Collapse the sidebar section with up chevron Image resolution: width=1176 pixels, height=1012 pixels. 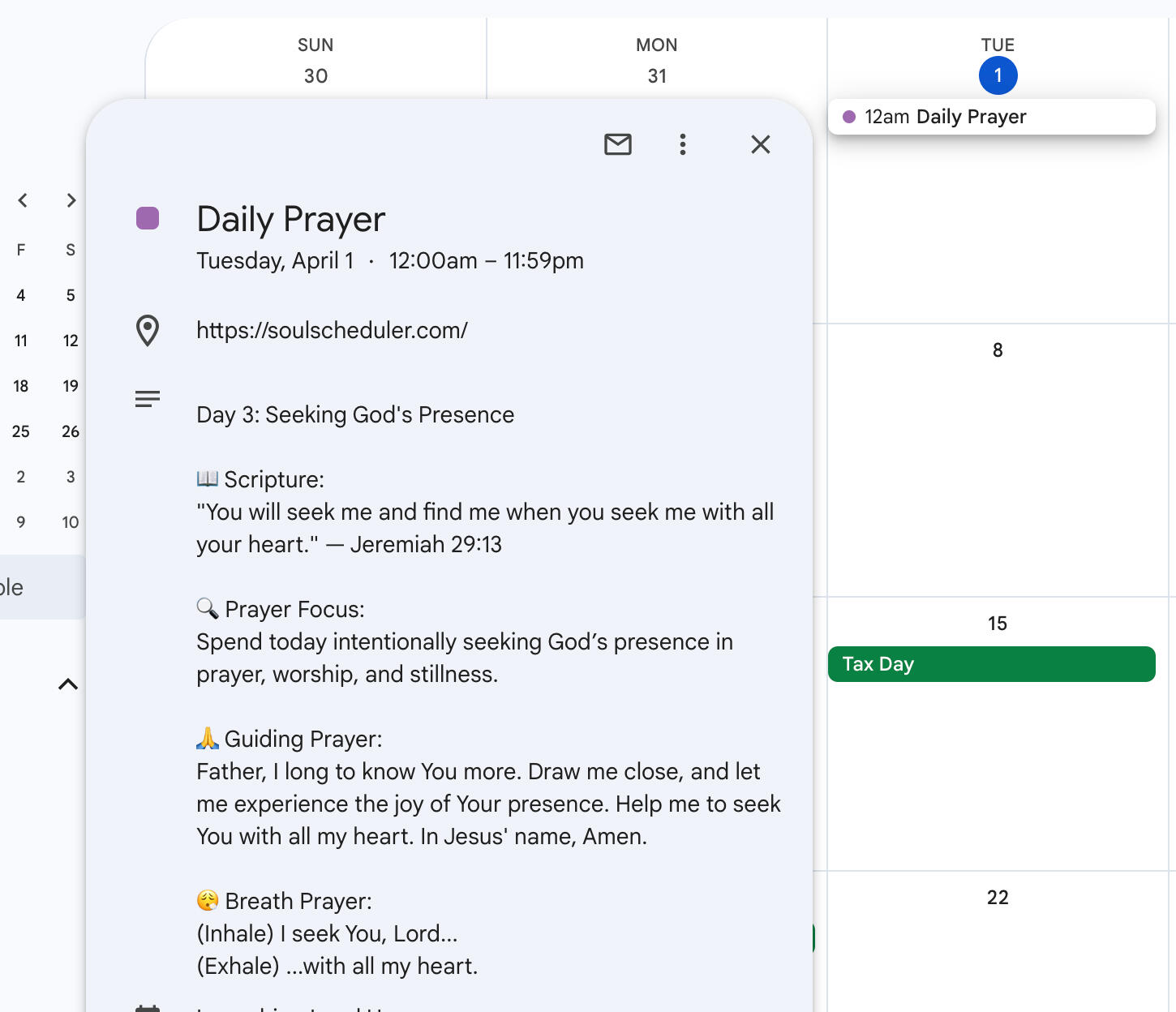68,684
